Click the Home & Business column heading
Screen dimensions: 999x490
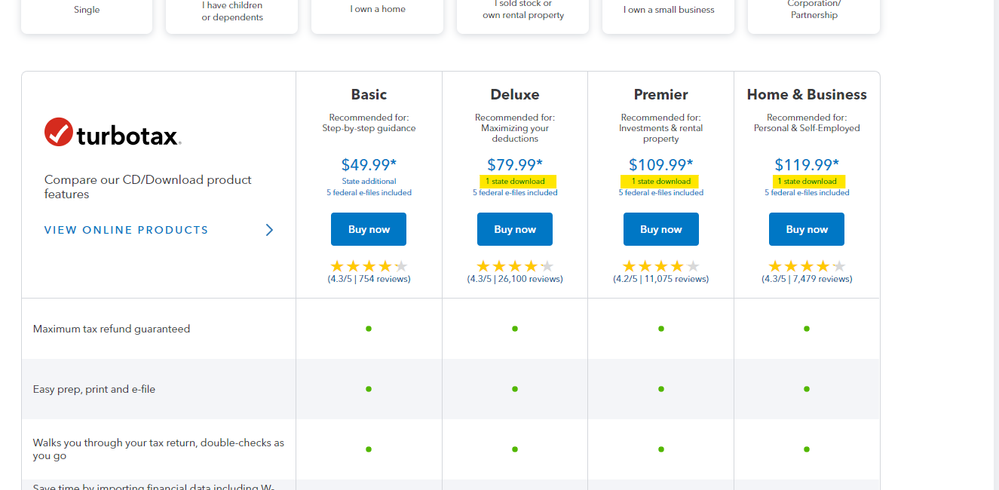coord(807,94)
